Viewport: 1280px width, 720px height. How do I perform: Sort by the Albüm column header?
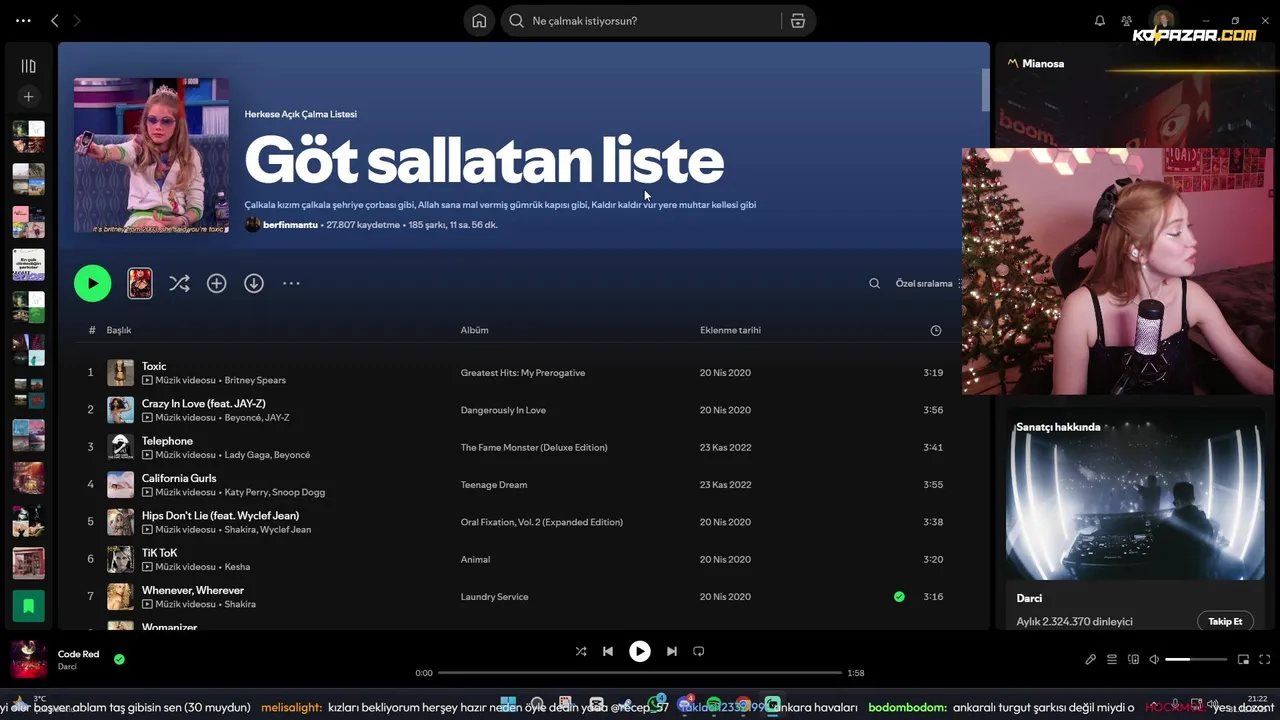tap(474, 330)
